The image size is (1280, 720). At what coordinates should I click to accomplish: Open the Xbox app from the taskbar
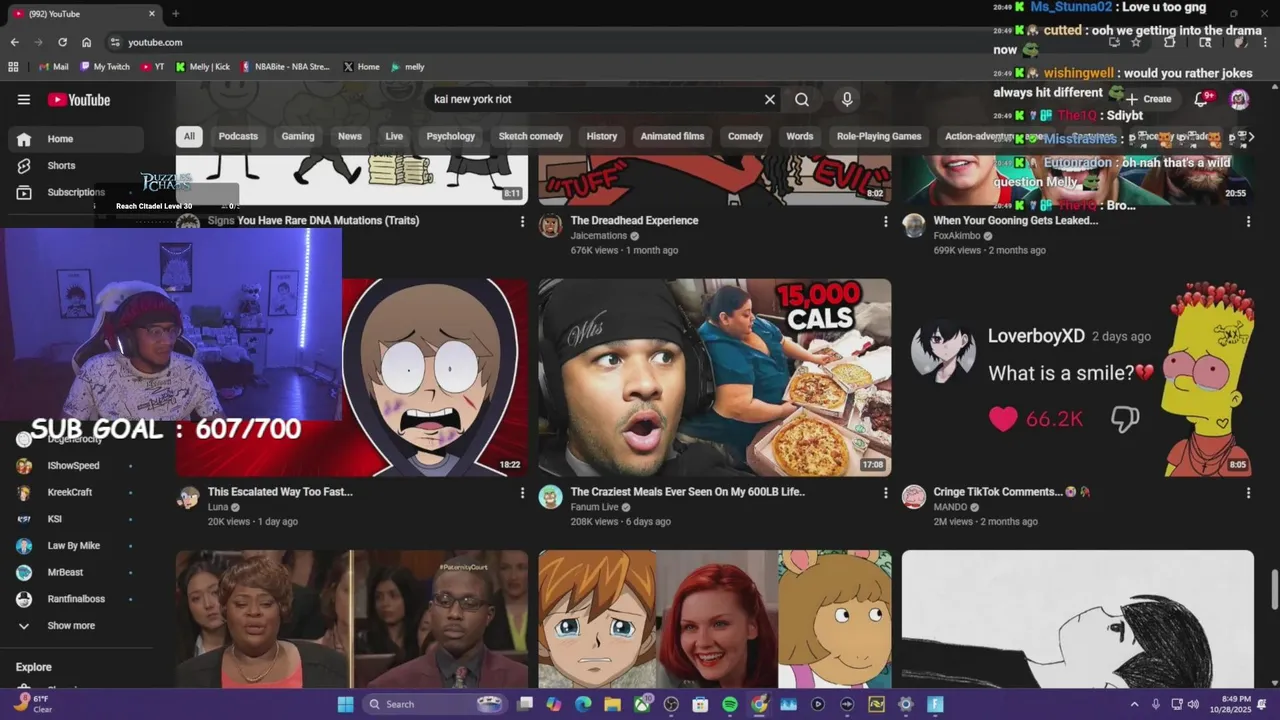tap(642, 704)
